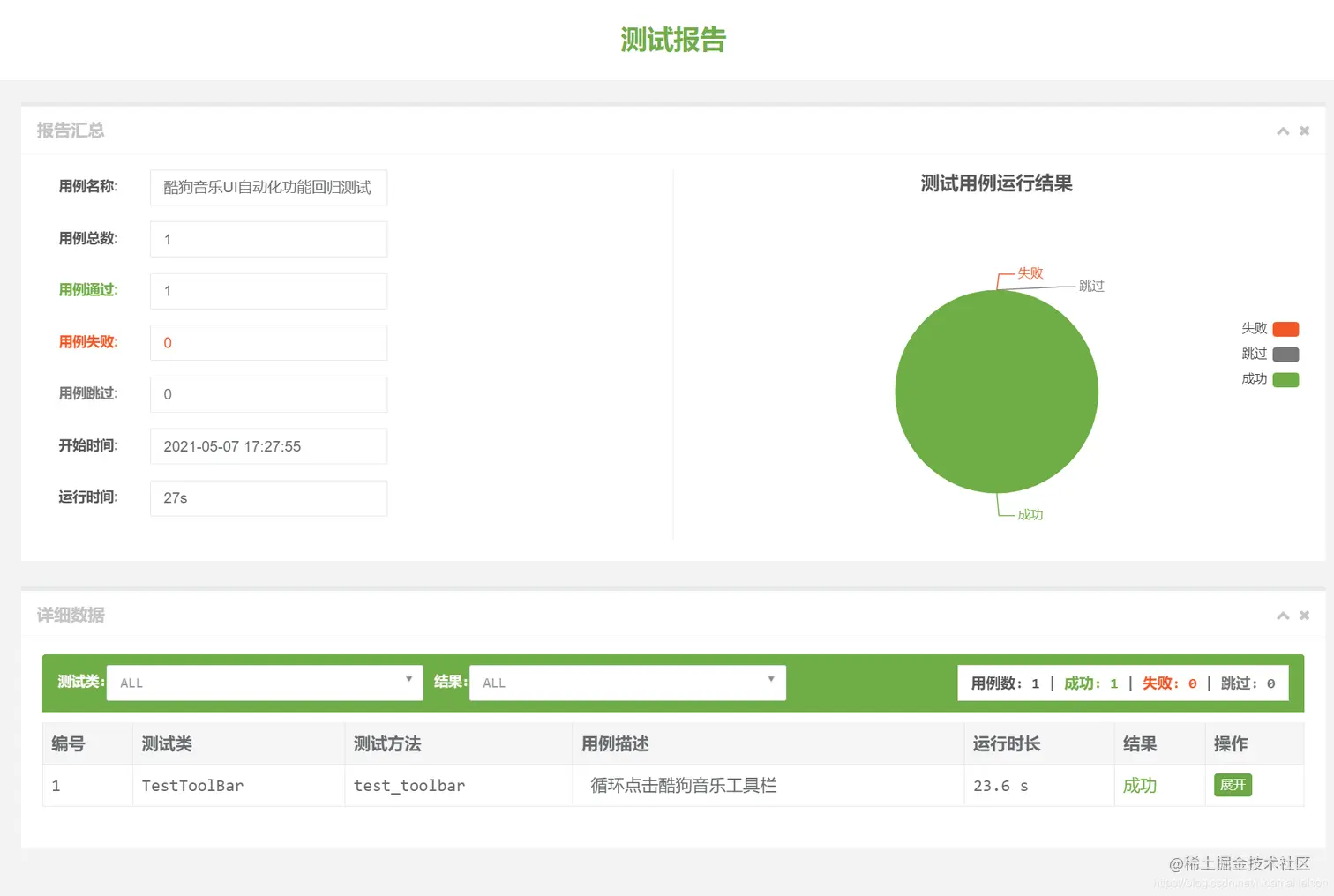
Task: Toggle the 跳过 legend swatch
Action: click(x=1285, y=355)
